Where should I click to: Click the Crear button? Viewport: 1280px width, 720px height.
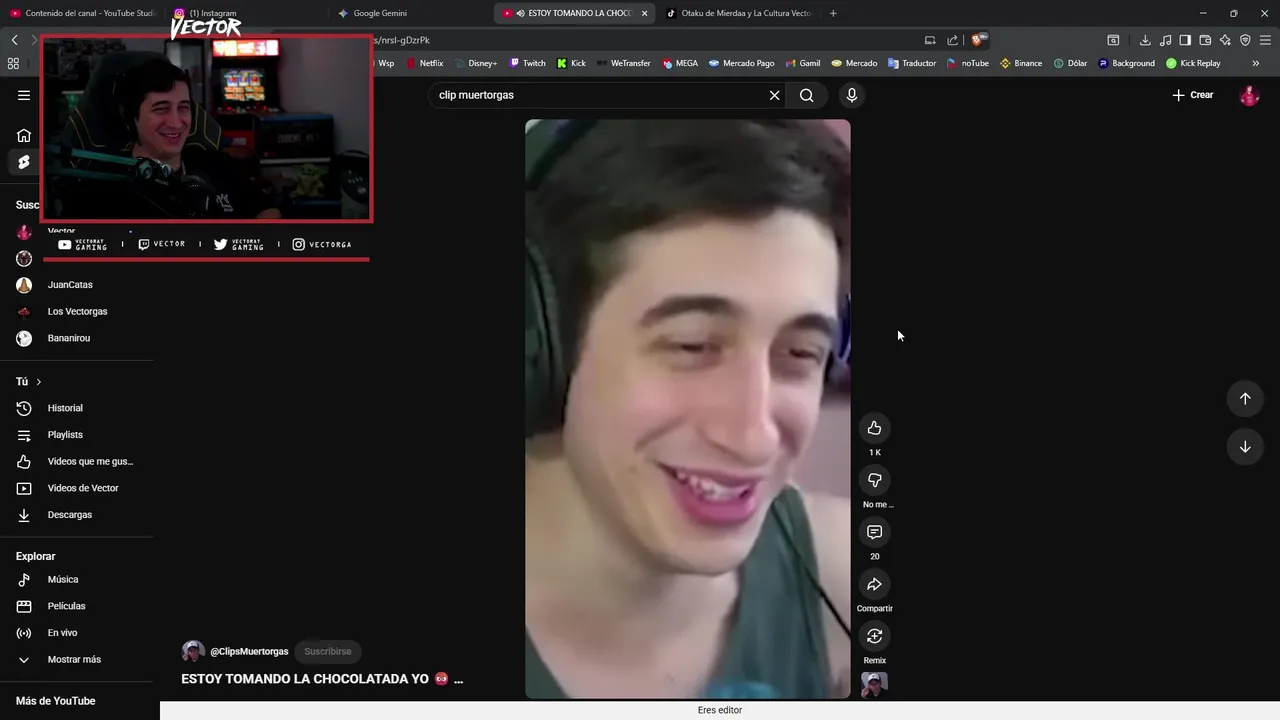point(1193,95)
